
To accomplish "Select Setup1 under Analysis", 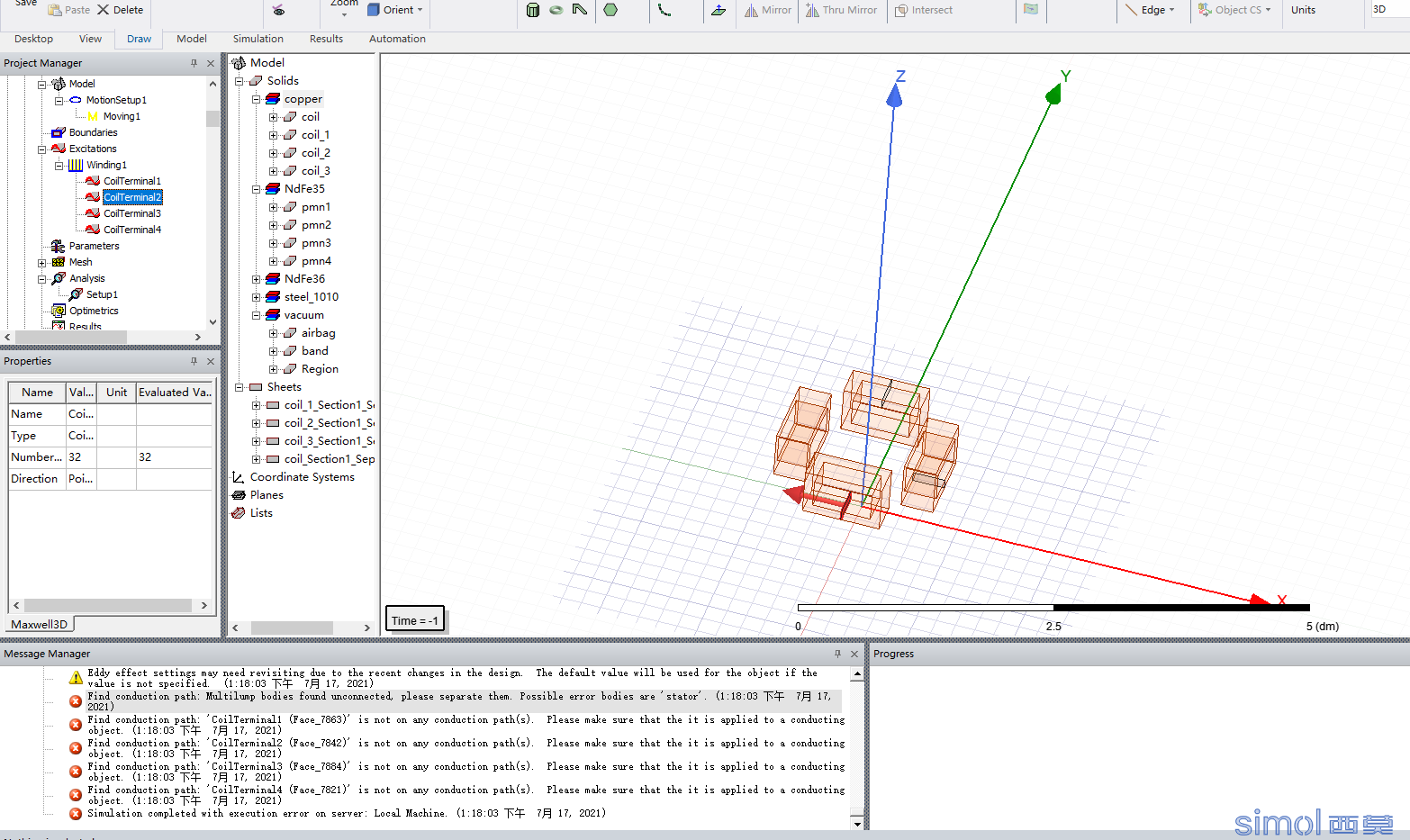I will pyautogui.click(x=102, y=294).
